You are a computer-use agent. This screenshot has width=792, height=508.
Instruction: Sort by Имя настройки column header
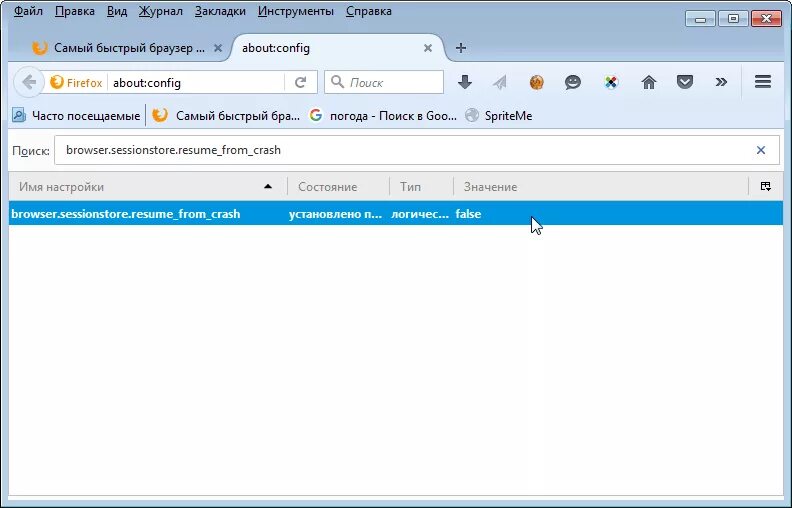pos(147,187)
